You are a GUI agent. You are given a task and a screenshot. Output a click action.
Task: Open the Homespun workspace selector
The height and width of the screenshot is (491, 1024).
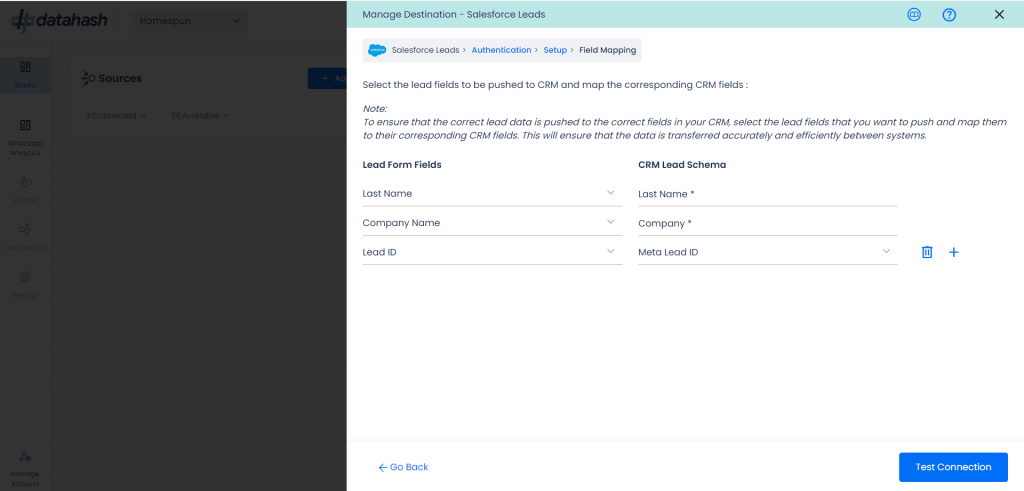[x=189, y=21]
